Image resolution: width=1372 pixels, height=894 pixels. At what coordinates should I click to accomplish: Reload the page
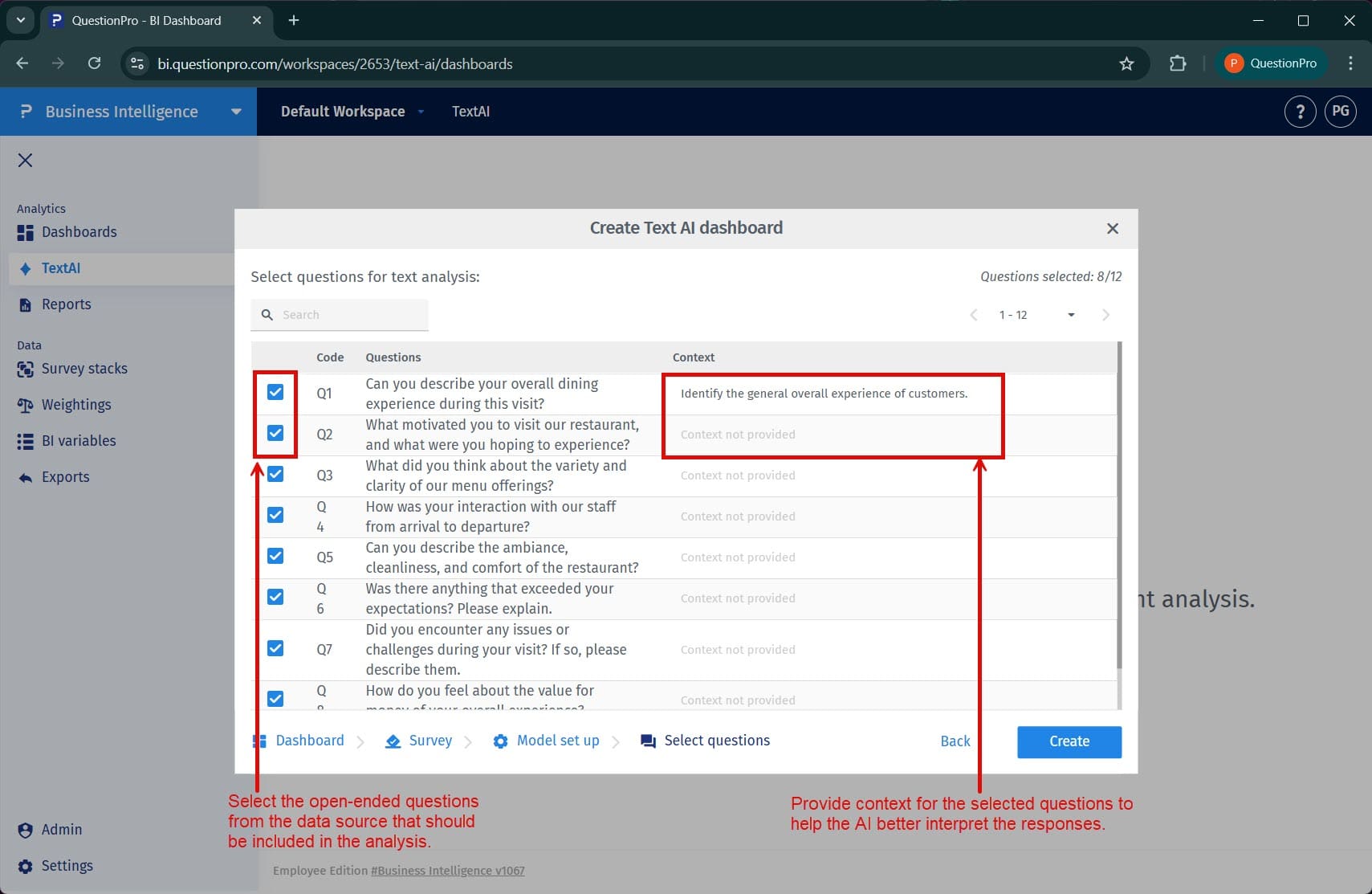tap(95, 63)
